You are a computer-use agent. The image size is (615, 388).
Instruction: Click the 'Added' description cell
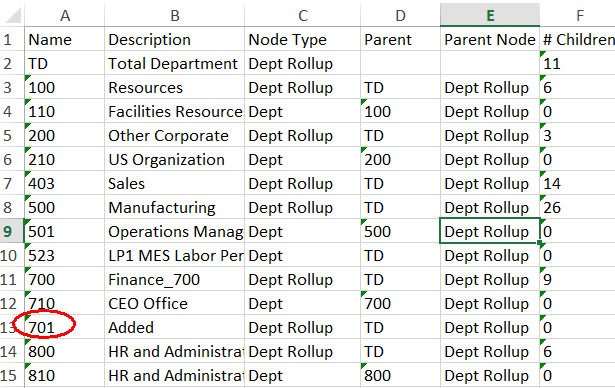[175, 327]
